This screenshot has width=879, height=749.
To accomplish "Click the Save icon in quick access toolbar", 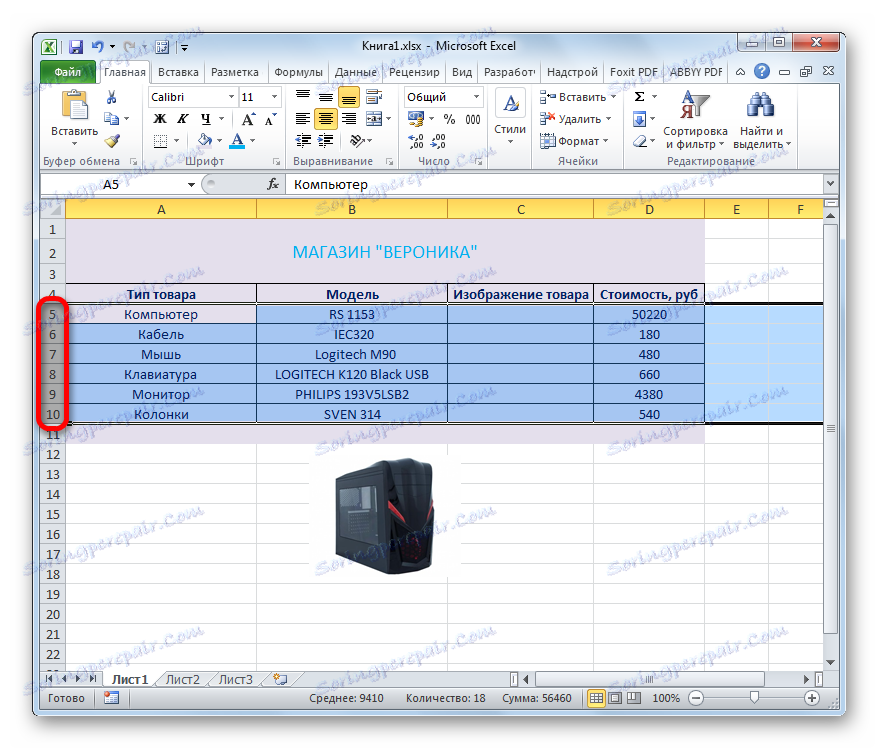I will click(76, 47).
